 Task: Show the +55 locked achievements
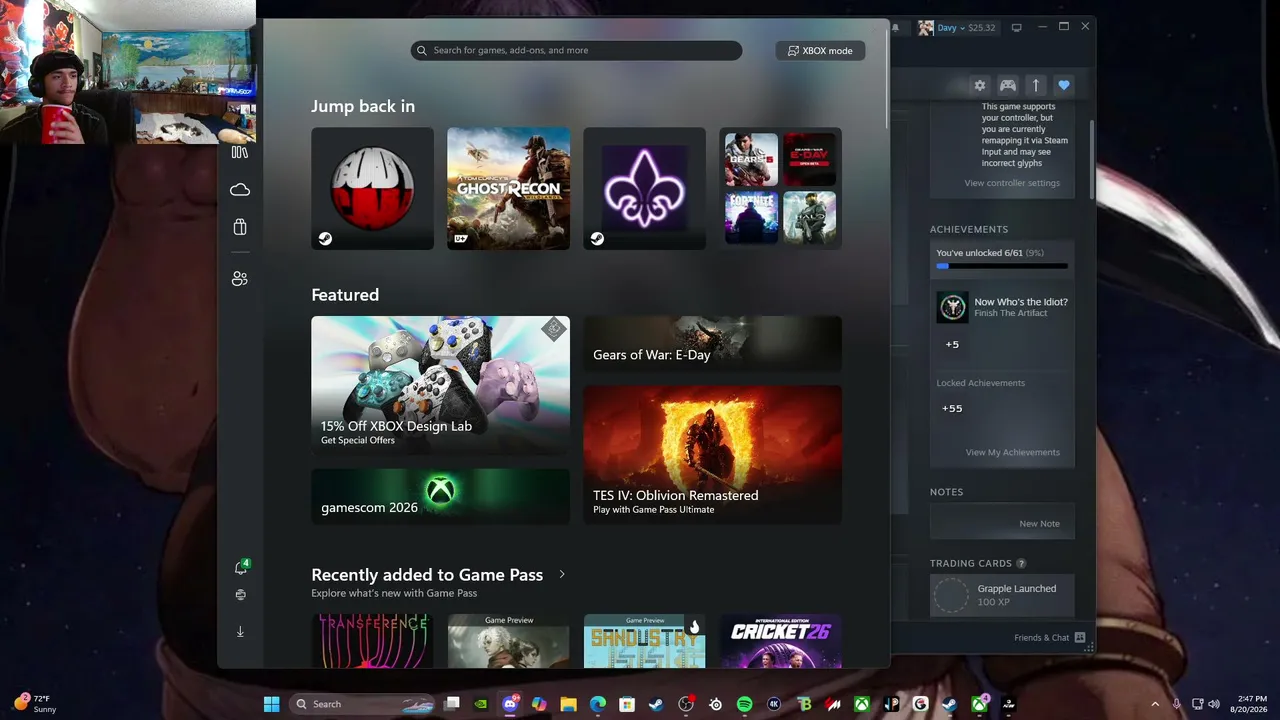pos(952,409)
